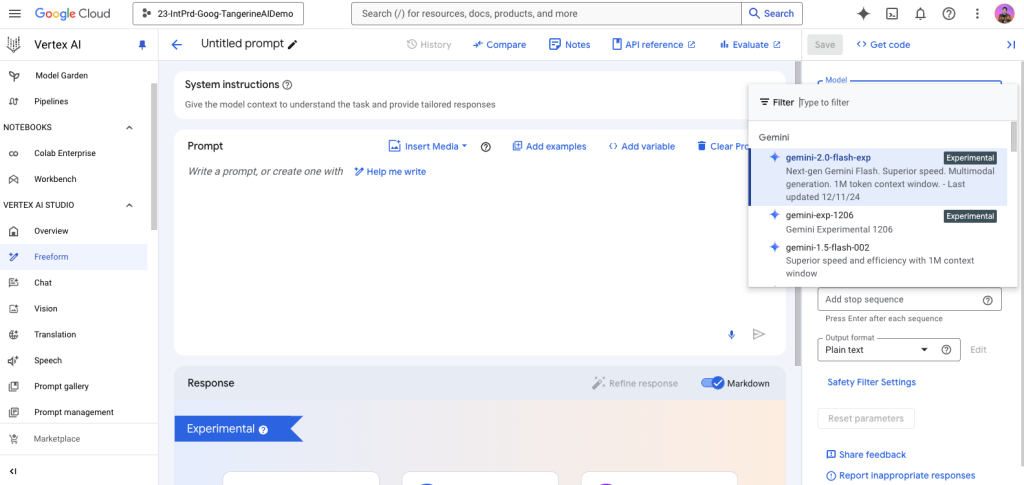
Task: Open help icon next to Insert Media
Action: (x=485, y=147)
